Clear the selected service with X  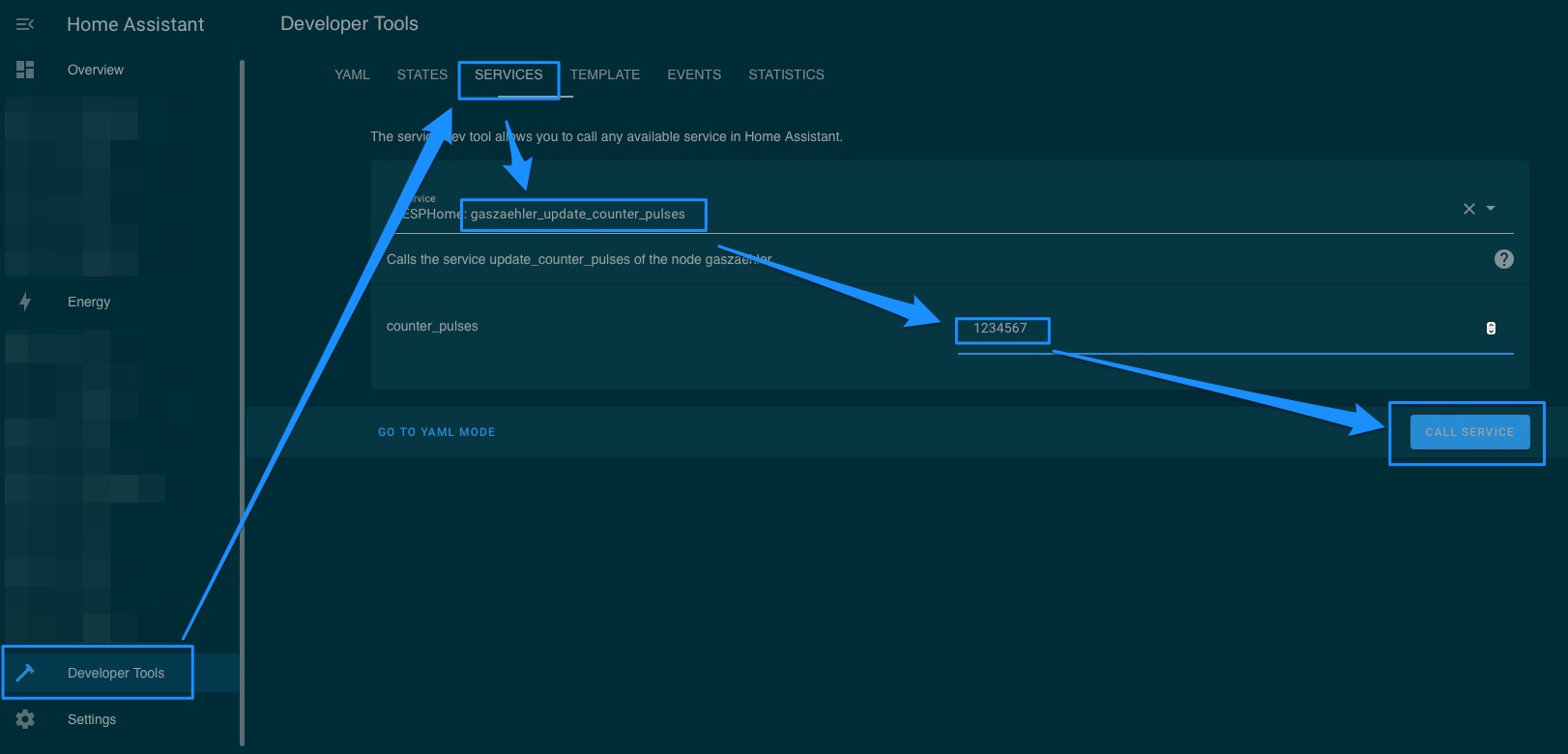point(1469,209)
